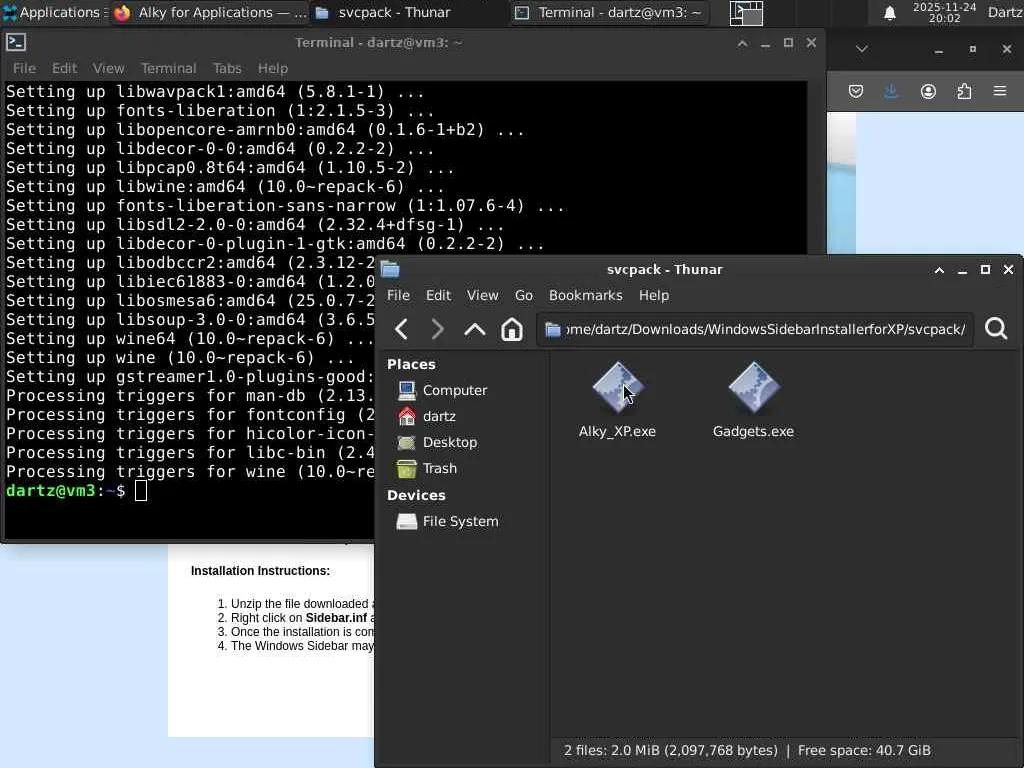Roll up the Thunar window with up-arrow
The image size is (1024, 768).
(939, 270)
